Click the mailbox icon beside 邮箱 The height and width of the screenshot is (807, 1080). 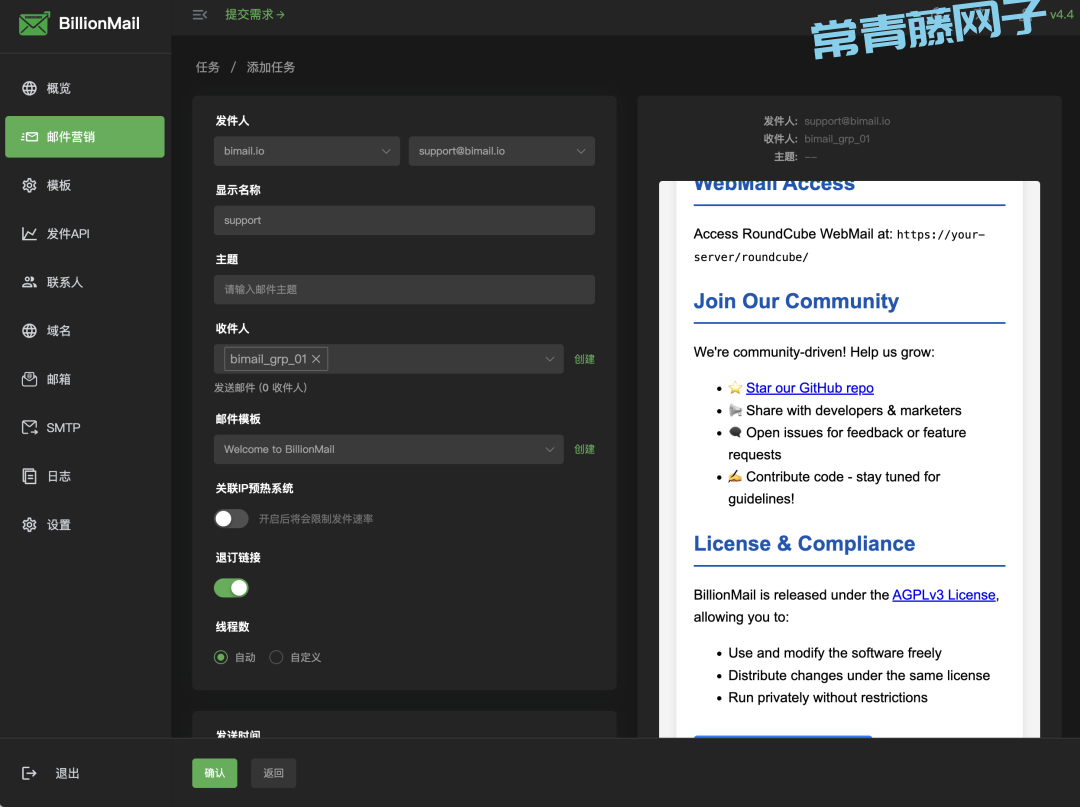click(29, 379)
